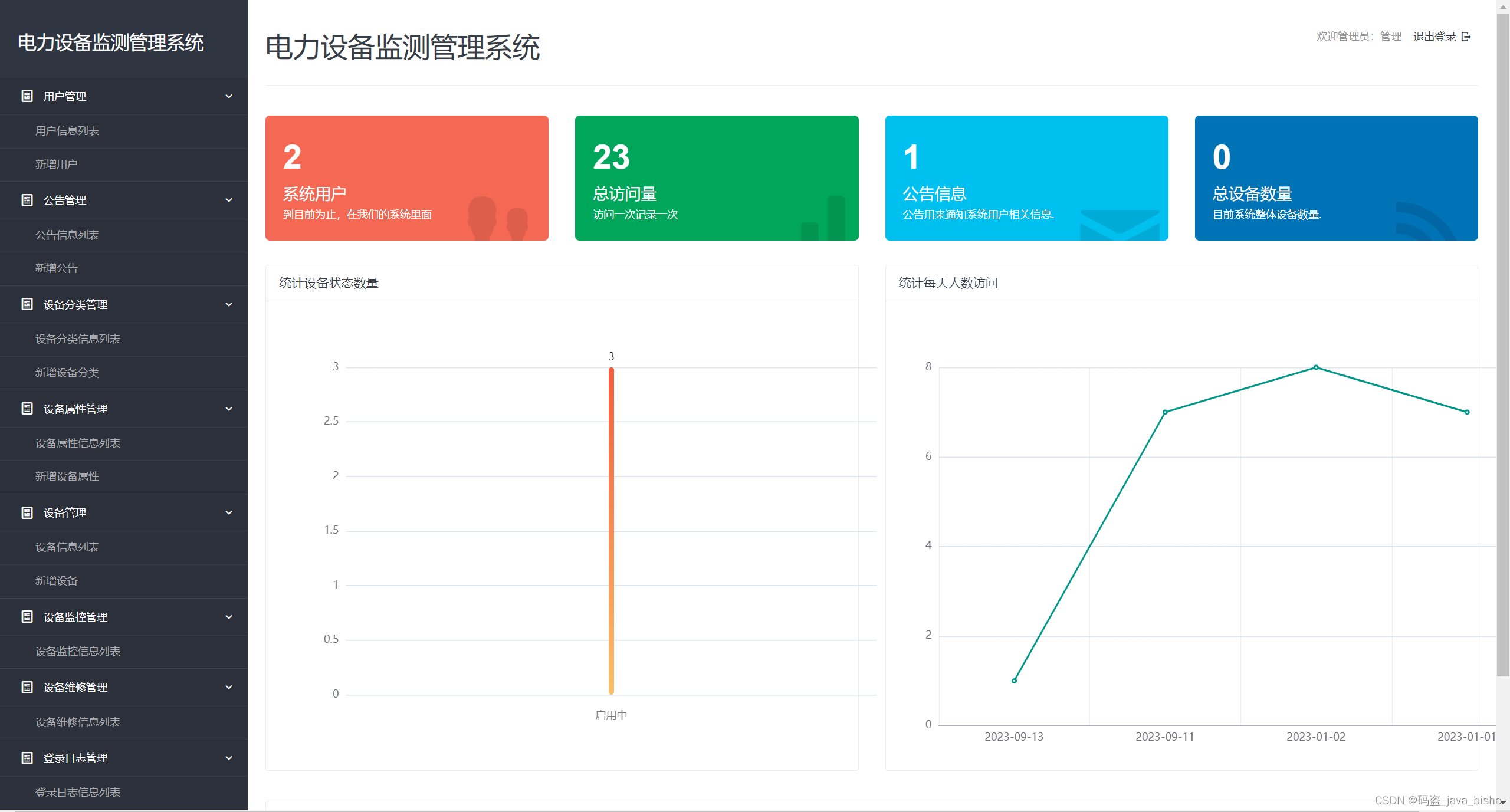The width and height of the screenshot is (1510, 812).
Task: Click the orange 启用中 bar in chart
Action: click(x=611, y=531)
